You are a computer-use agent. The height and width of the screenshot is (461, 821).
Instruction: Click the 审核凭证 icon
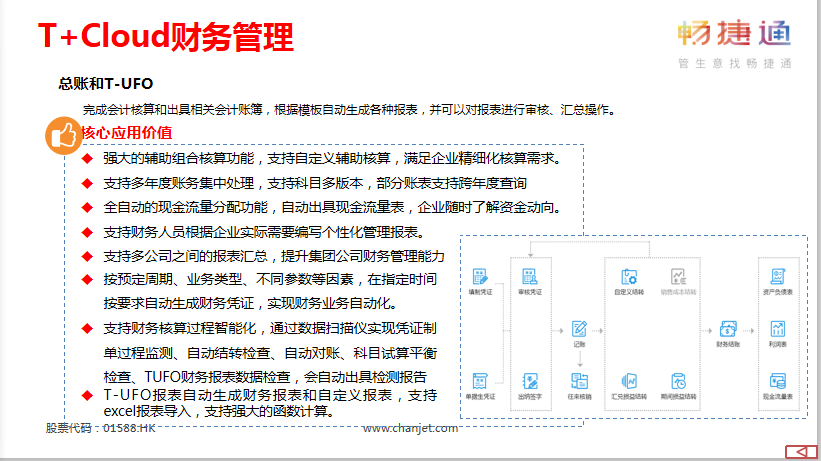point(530,277)
